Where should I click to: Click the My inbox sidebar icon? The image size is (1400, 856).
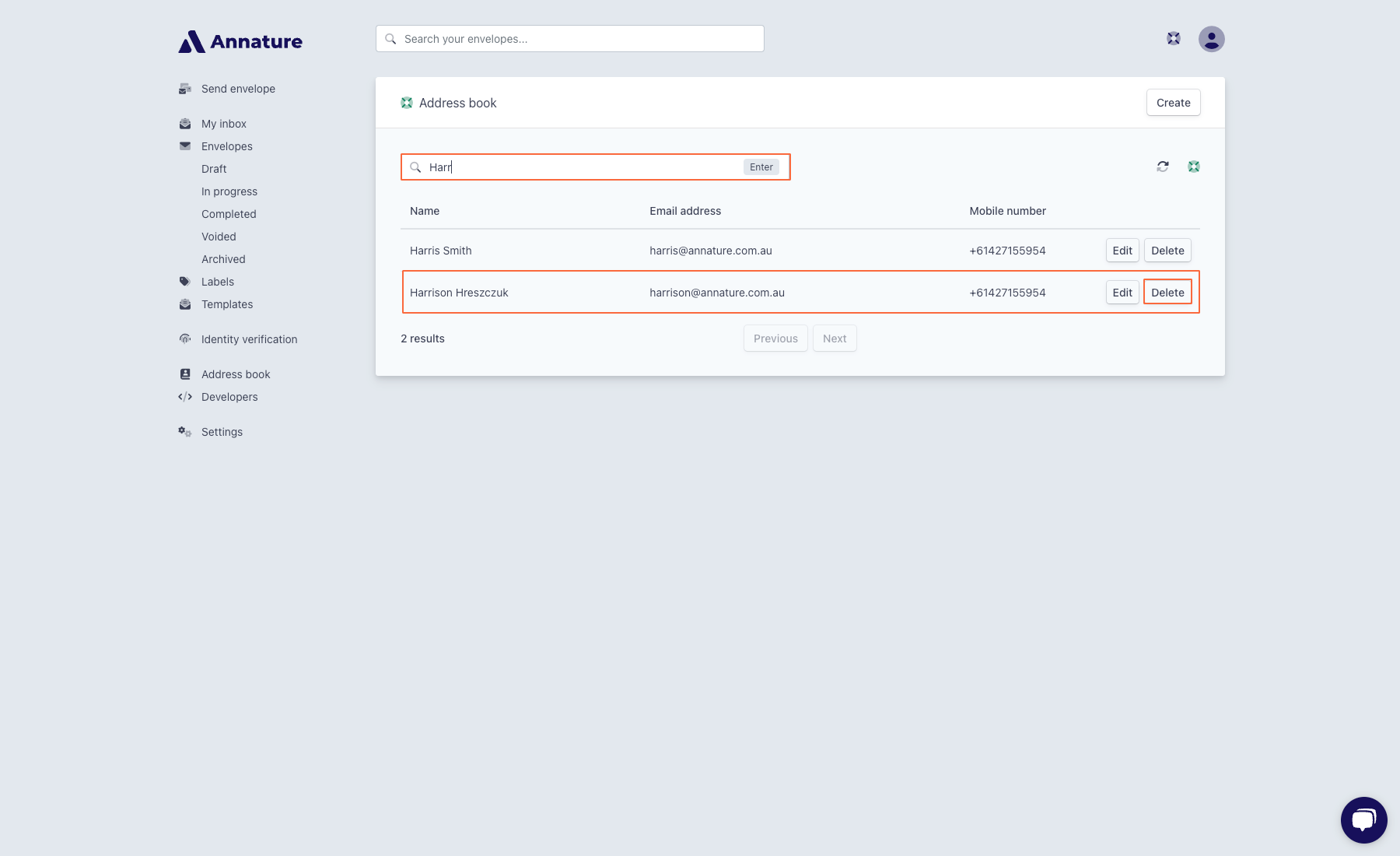185,124
